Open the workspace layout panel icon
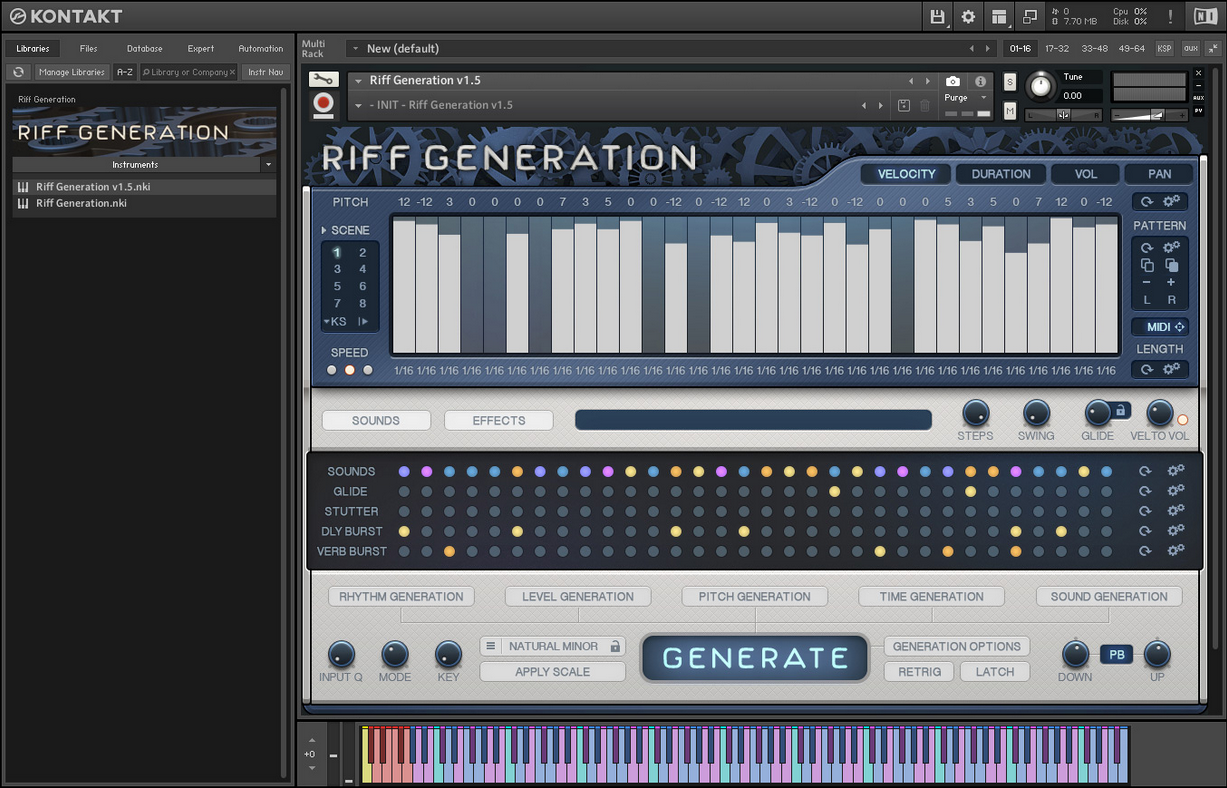 pyautogui.click(x=999, y=16)
